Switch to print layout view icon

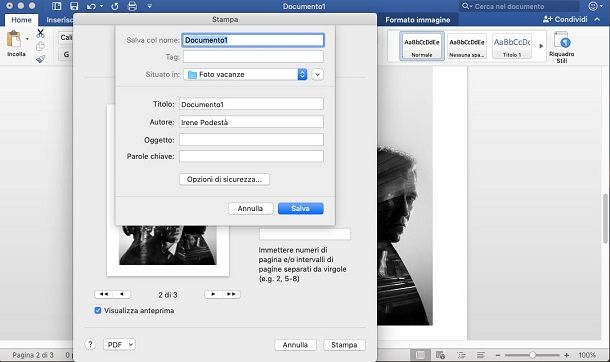tap(420, 355)
